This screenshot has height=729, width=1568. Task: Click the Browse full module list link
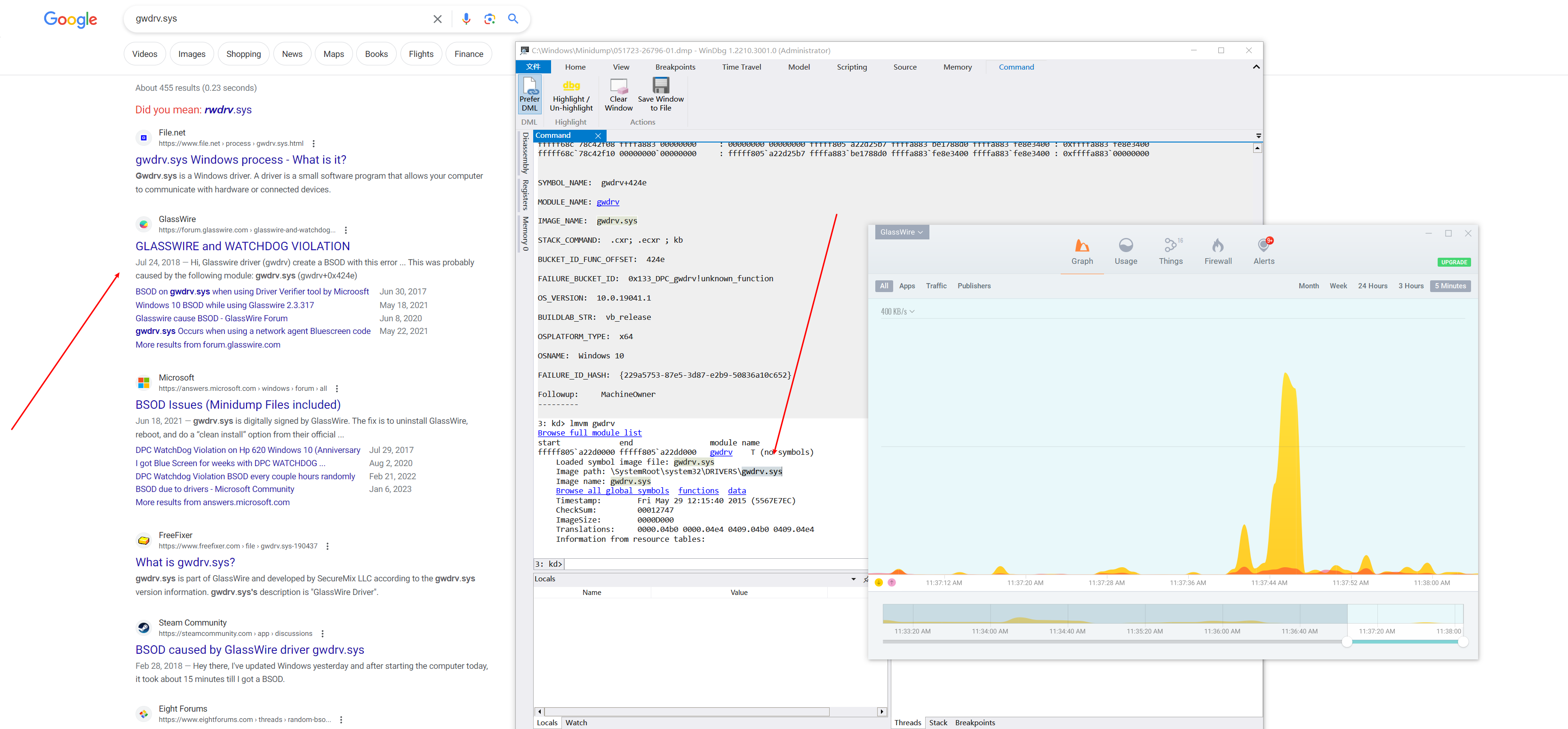point(589,433)
